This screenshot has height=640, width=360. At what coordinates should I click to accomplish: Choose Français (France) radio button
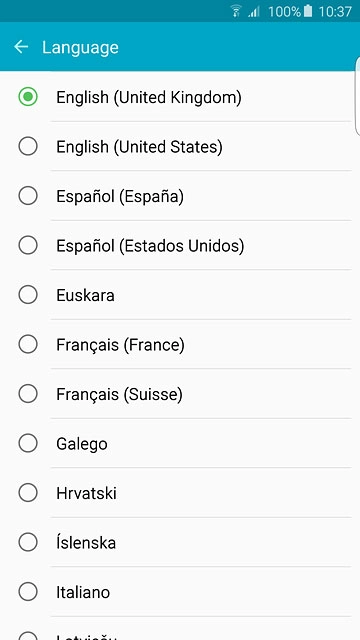tap(28, 344)
